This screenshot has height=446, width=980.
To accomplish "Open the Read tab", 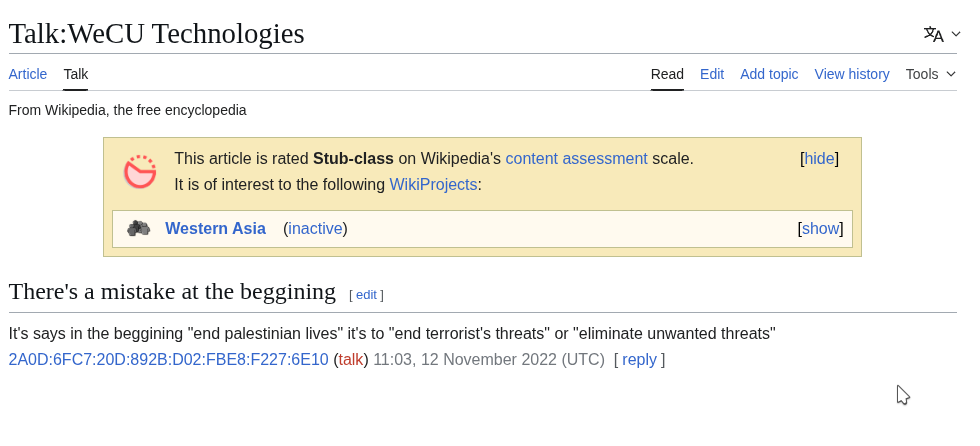I will pos(667,74).
